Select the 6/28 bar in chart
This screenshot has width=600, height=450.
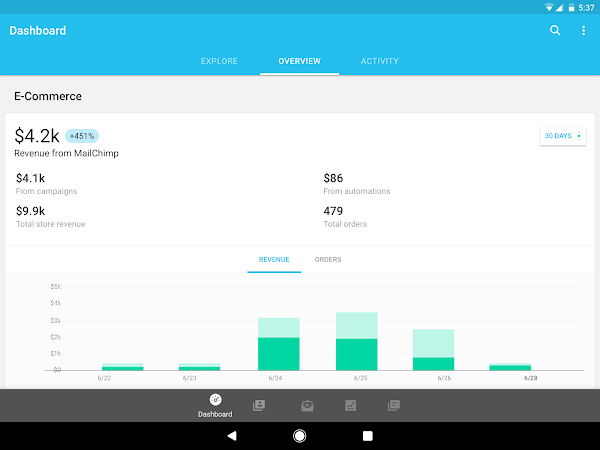(510, 367)
